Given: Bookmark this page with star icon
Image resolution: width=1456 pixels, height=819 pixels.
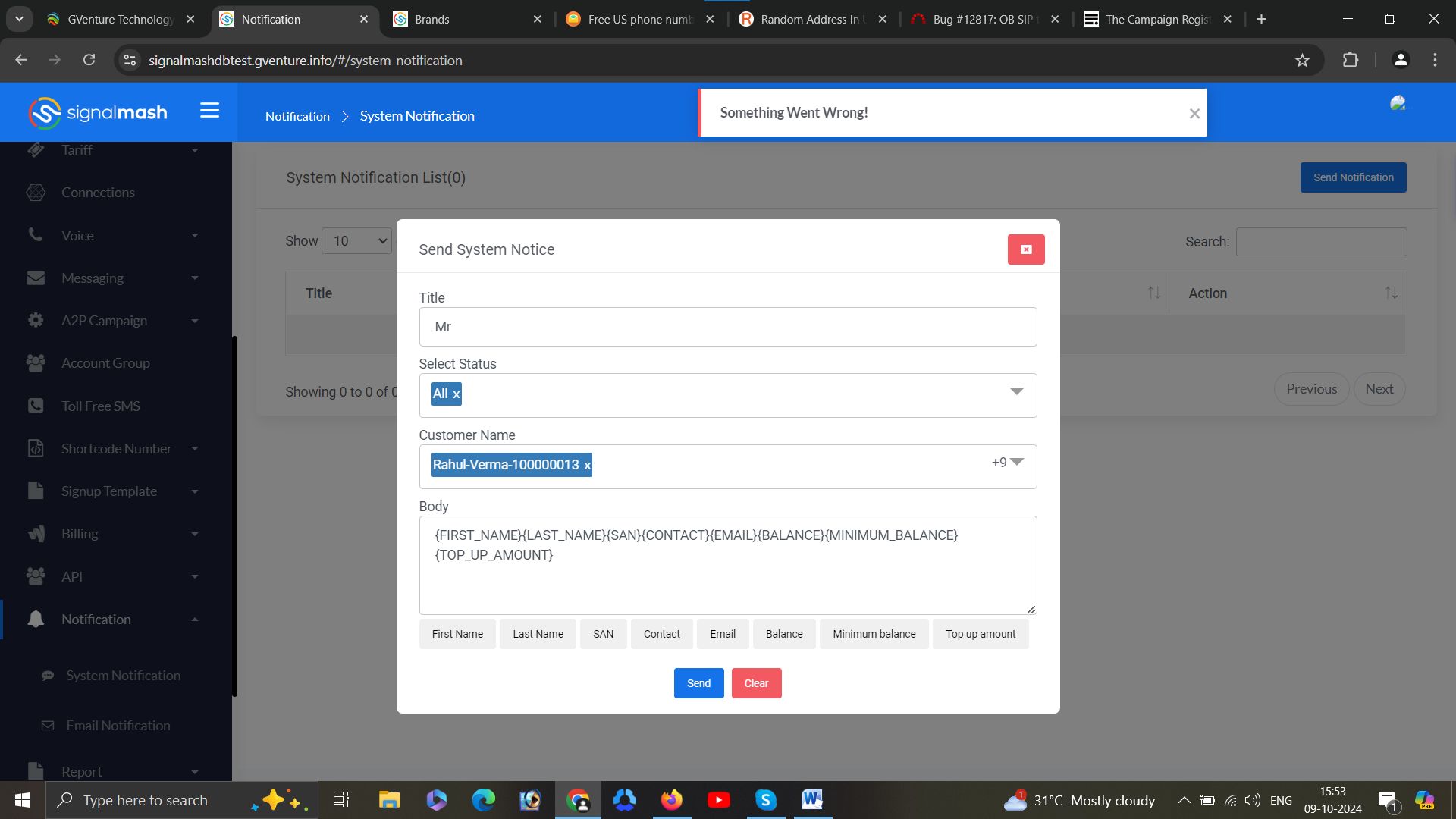Looking at the screenshot, I should [1302, 61].
